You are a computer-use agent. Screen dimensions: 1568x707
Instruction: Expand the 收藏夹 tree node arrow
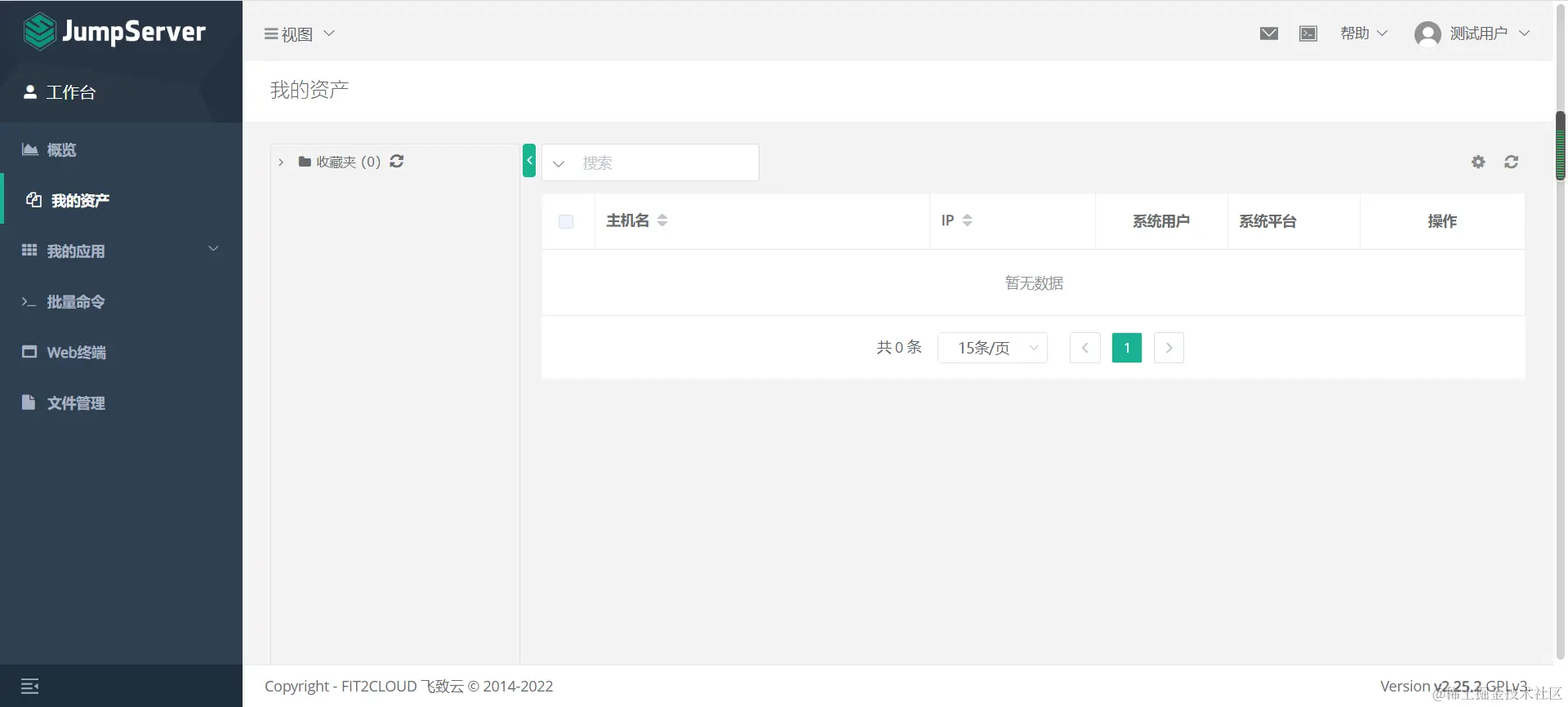click(281, 162)
